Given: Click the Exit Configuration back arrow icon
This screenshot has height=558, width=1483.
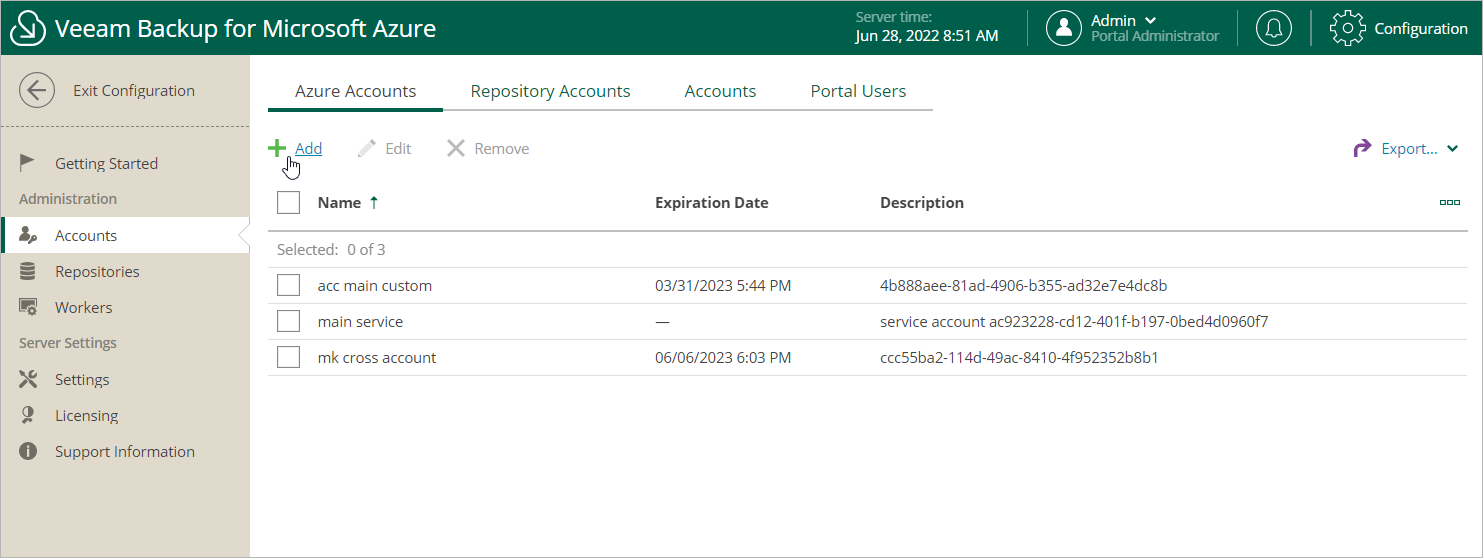Looking at the screenshot, I should [x=37, y=90].
